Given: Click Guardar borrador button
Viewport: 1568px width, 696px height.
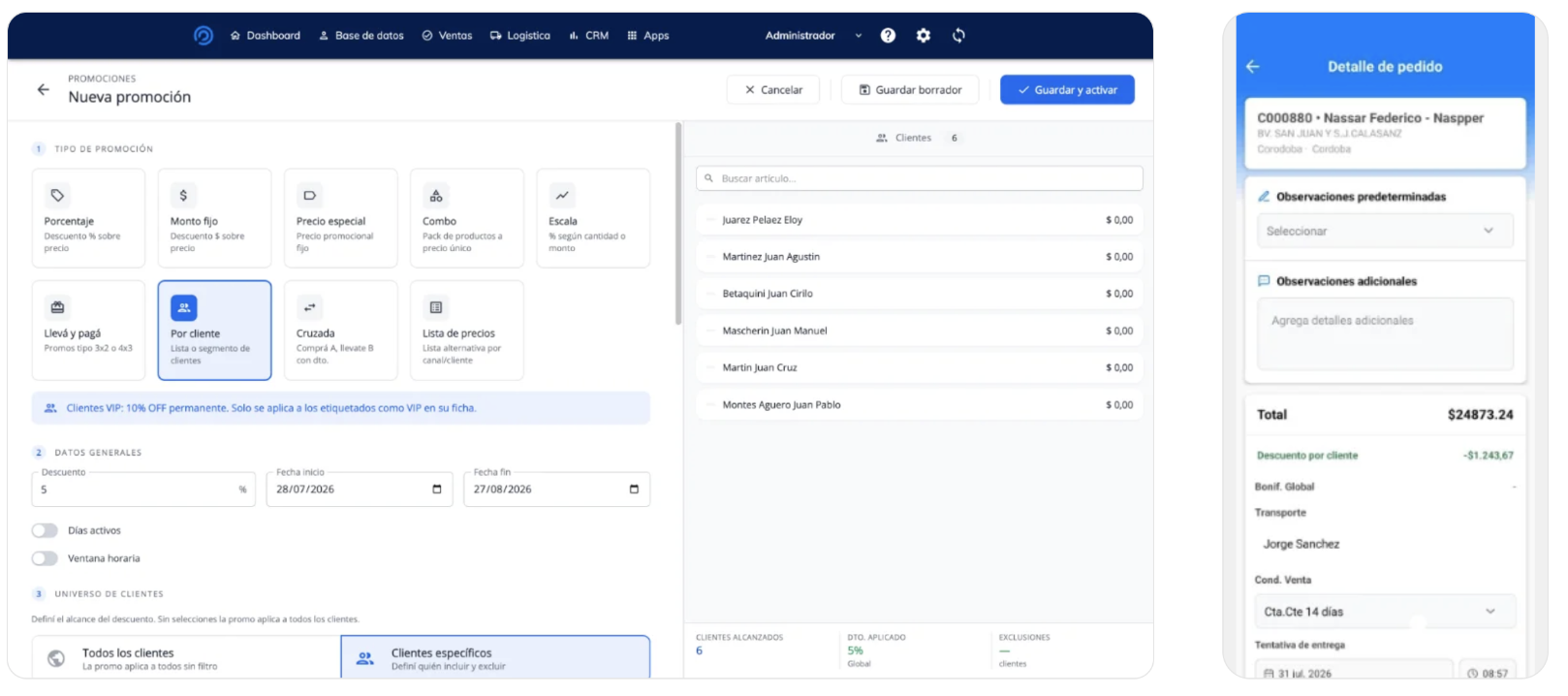Looking at the screenshot, I should click(910, 90).
